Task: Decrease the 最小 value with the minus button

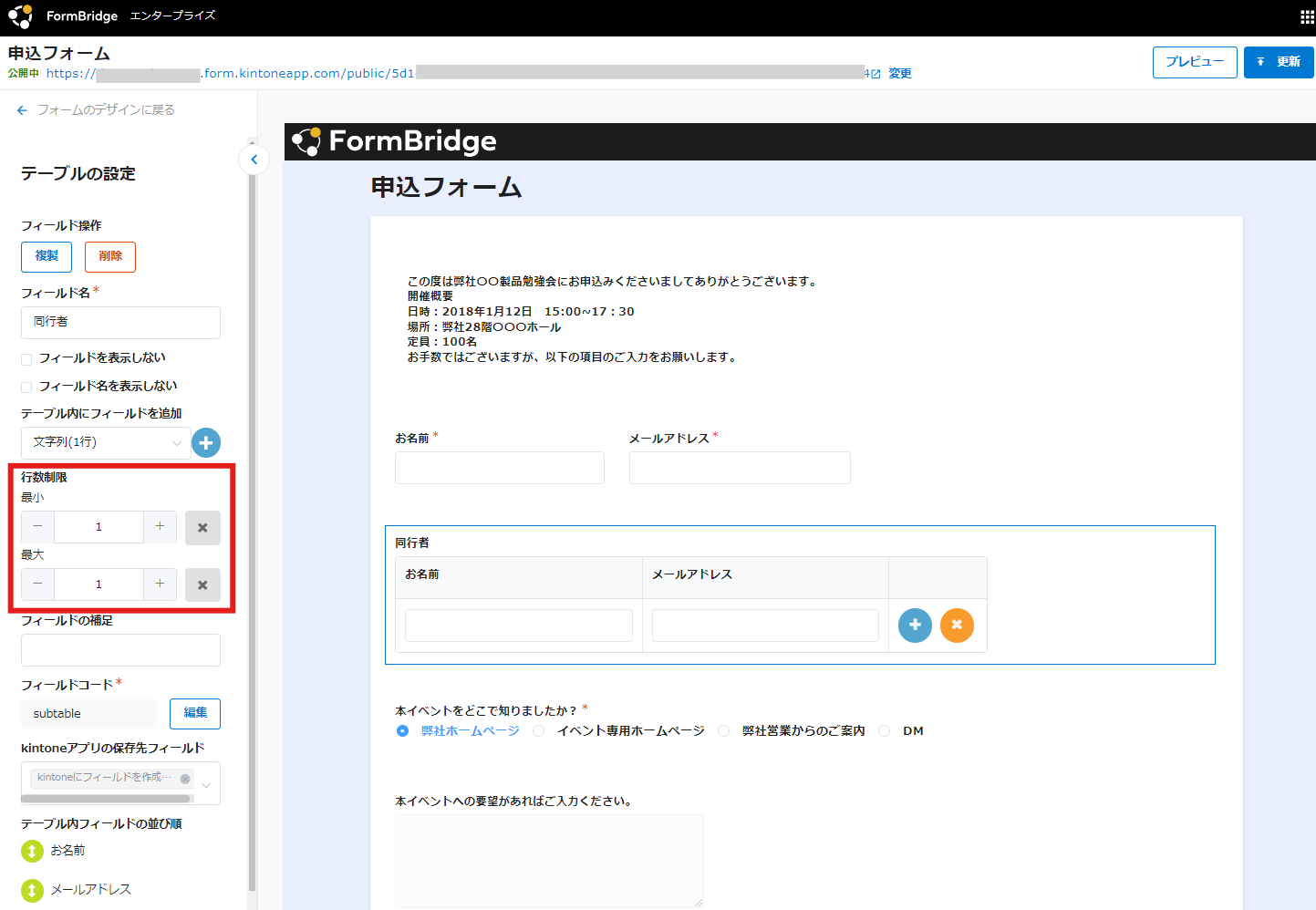Action: click(37, 526)
